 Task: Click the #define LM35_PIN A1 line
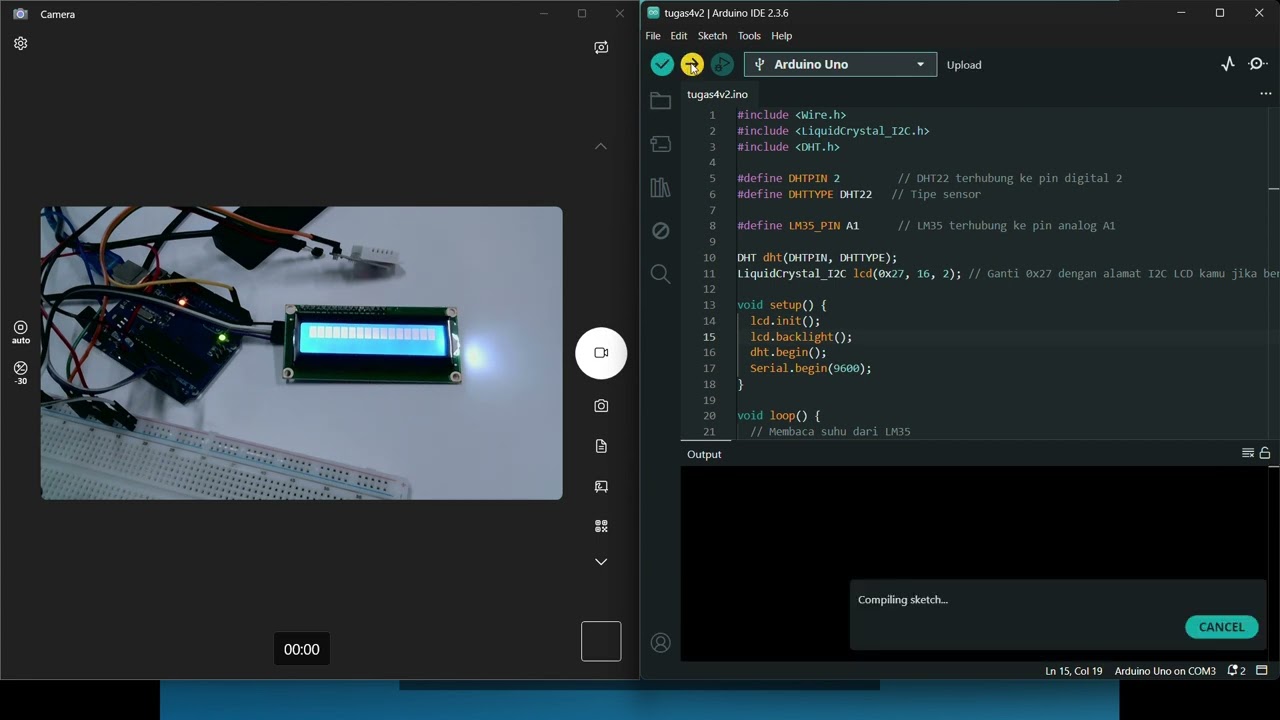tap(798, 226)
